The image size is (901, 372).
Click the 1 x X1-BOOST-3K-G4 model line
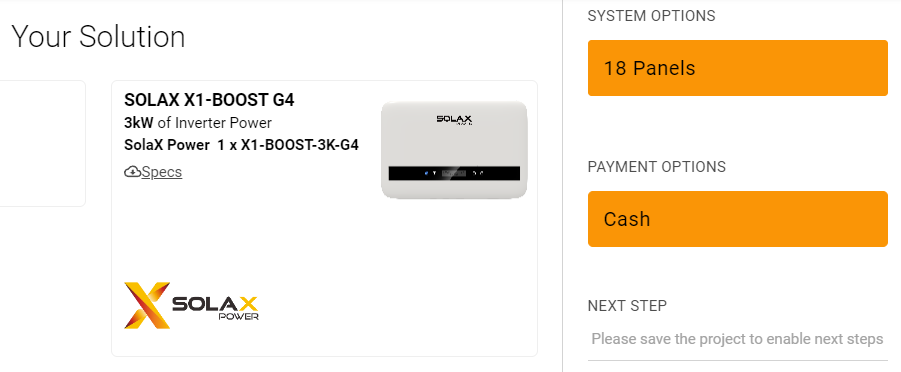288,145
